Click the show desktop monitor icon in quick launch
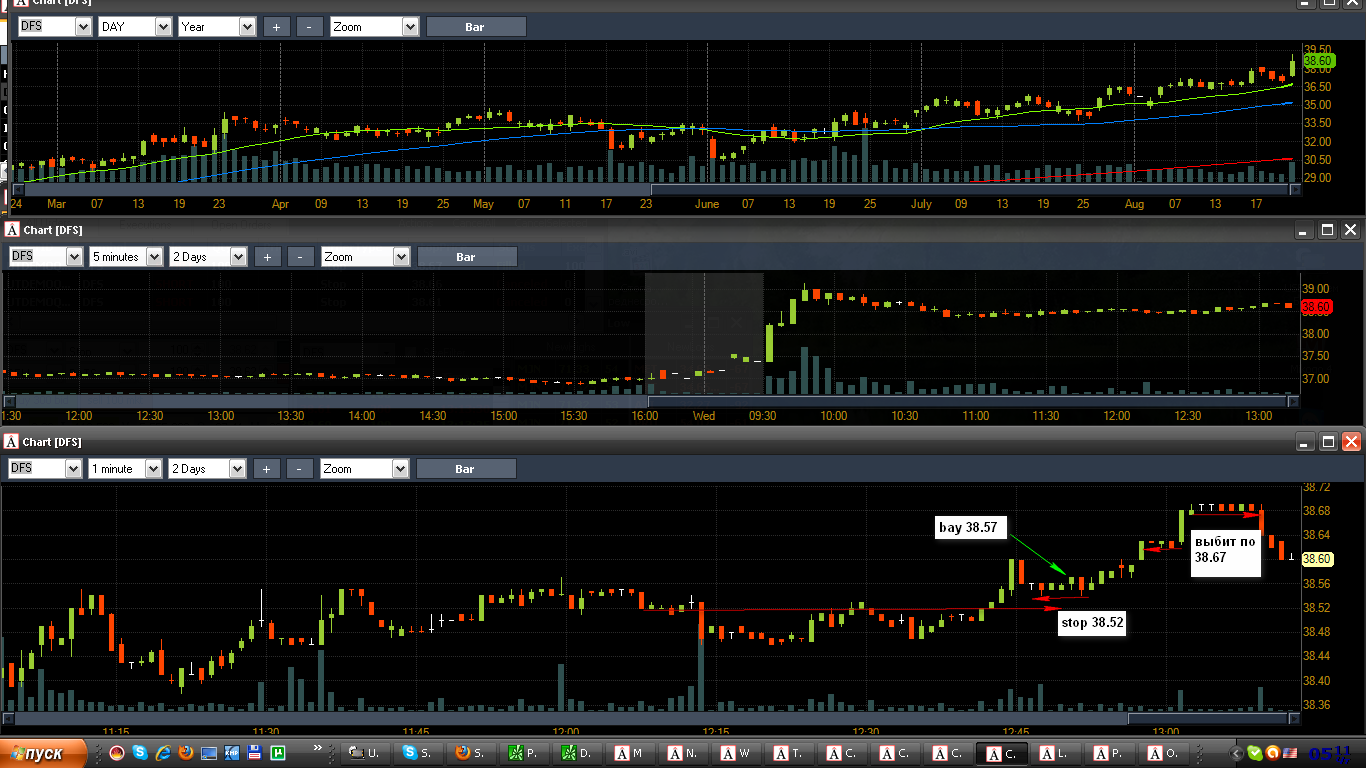Viewport: 1366px width, 768px height. (209, 753)
